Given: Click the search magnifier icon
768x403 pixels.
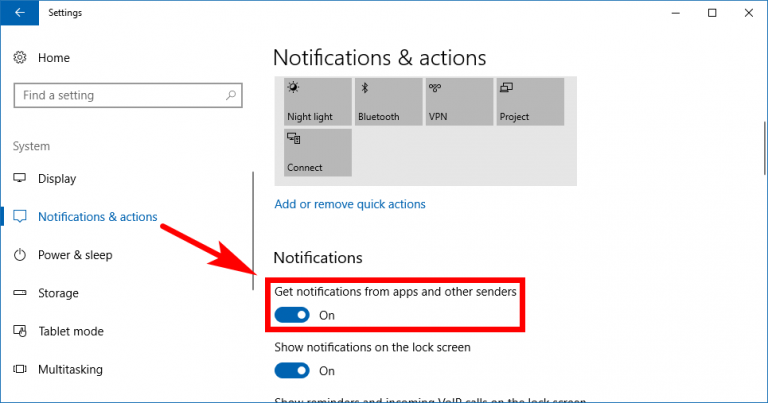Looking at the screenshot, I should click(231, 95).
